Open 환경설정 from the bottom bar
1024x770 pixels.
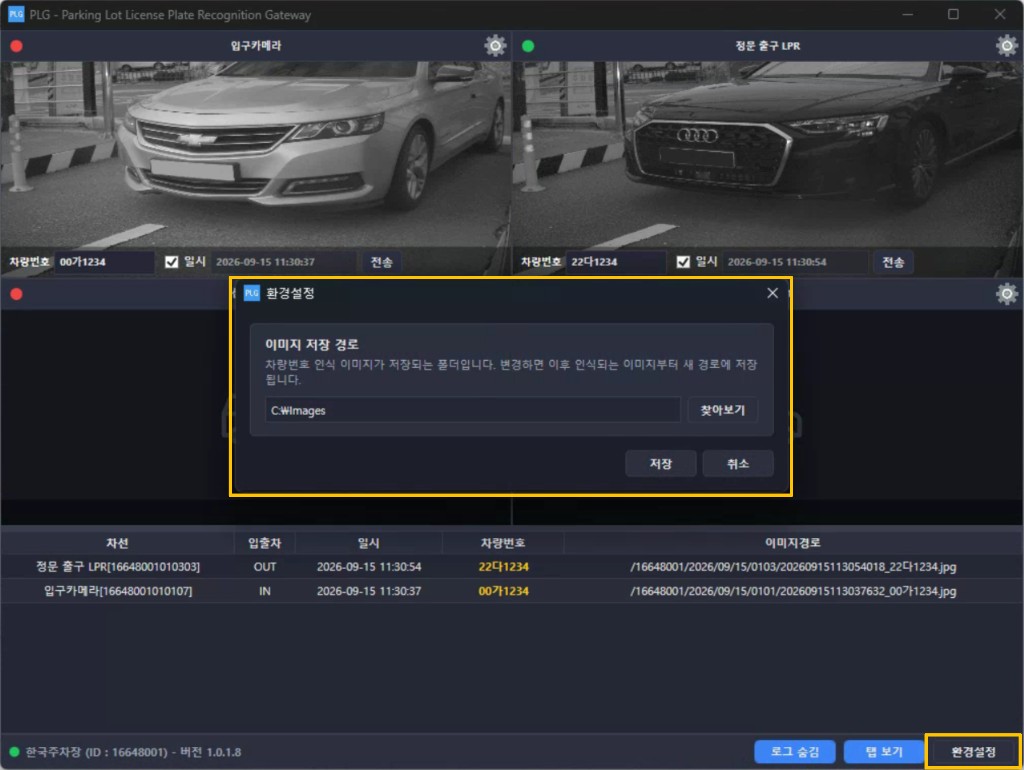click(973, 752)
